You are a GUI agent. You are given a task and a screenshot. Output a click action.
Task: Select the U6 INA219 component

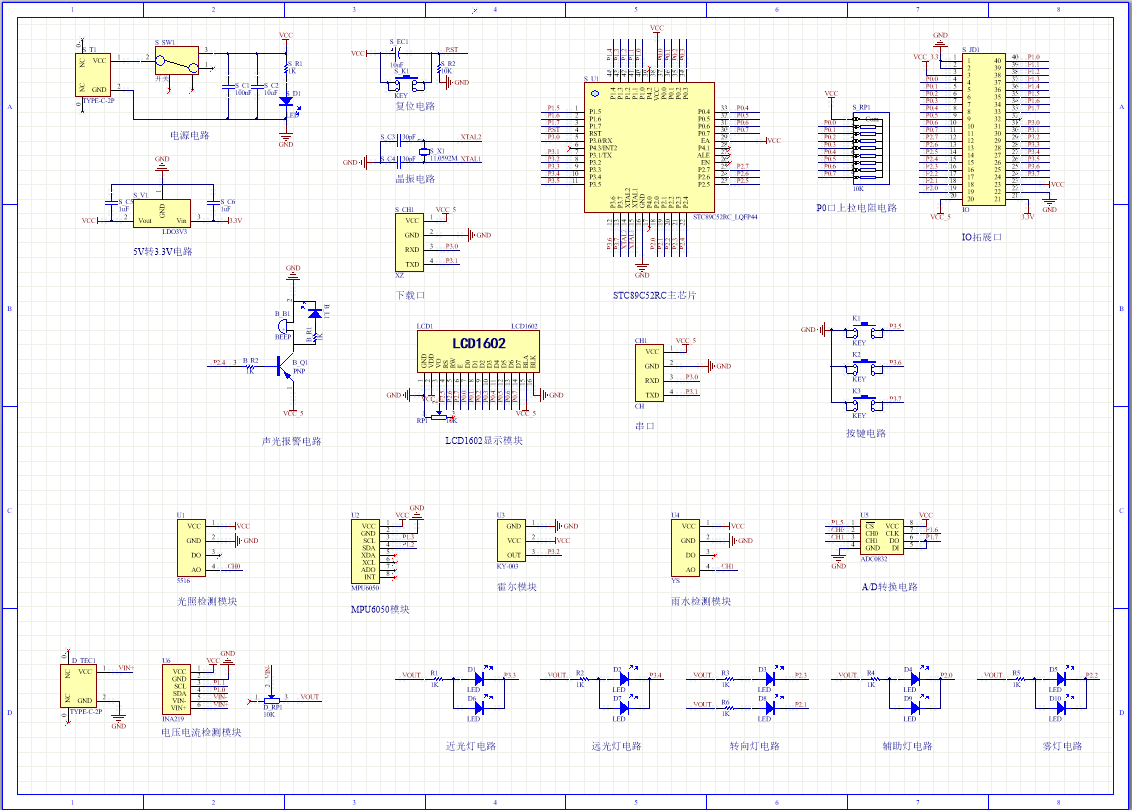click(177, 689)
